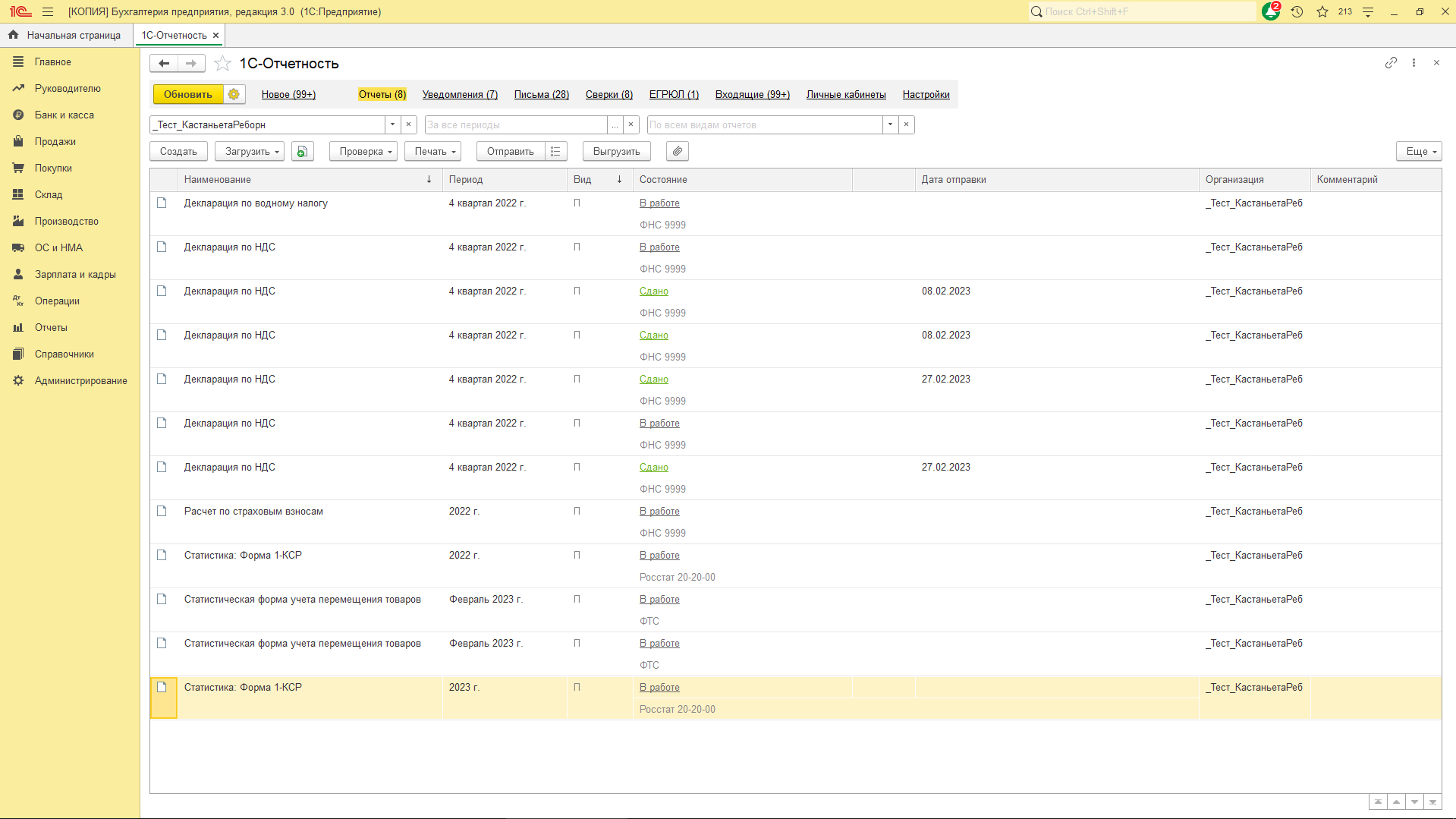This screenshot has width=1456, height=819.
Task: Expand the Еще menu button
Action: point(1419,151)
